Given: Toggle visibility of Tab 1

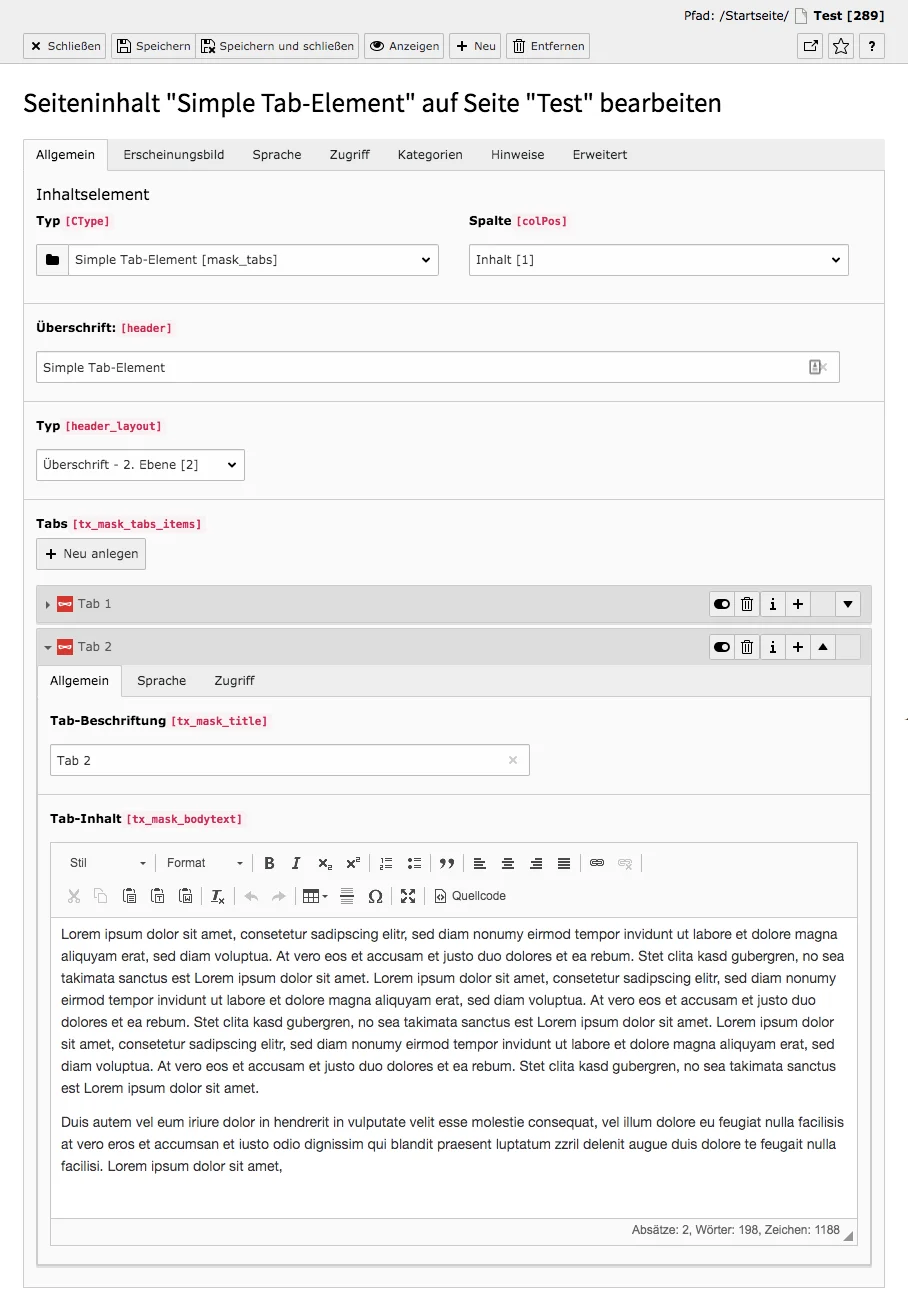Looking at the screenshot, I should point(721,604).
